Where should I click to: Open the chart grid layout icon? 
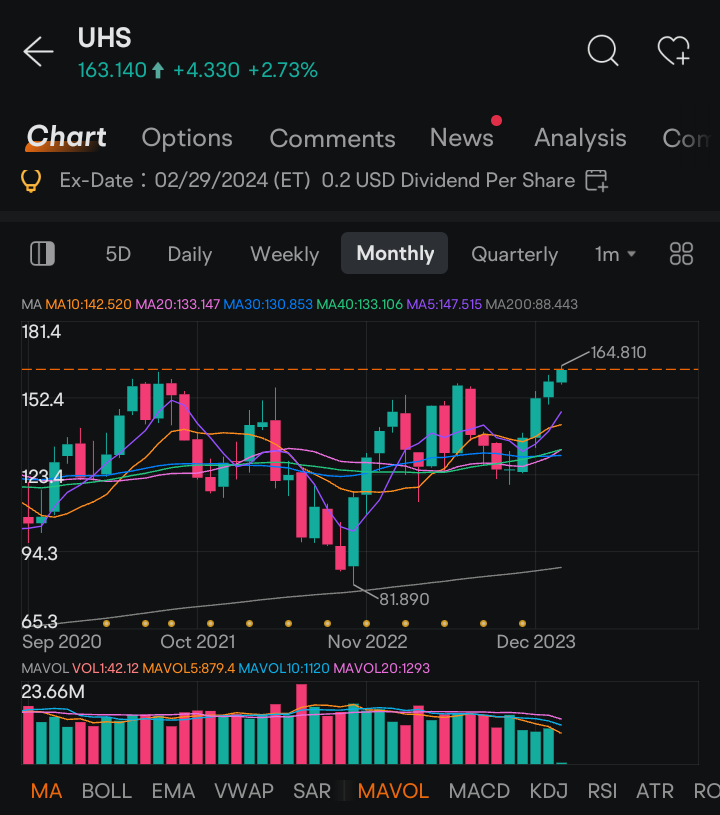pyautogui.click(x=681, y=254)
